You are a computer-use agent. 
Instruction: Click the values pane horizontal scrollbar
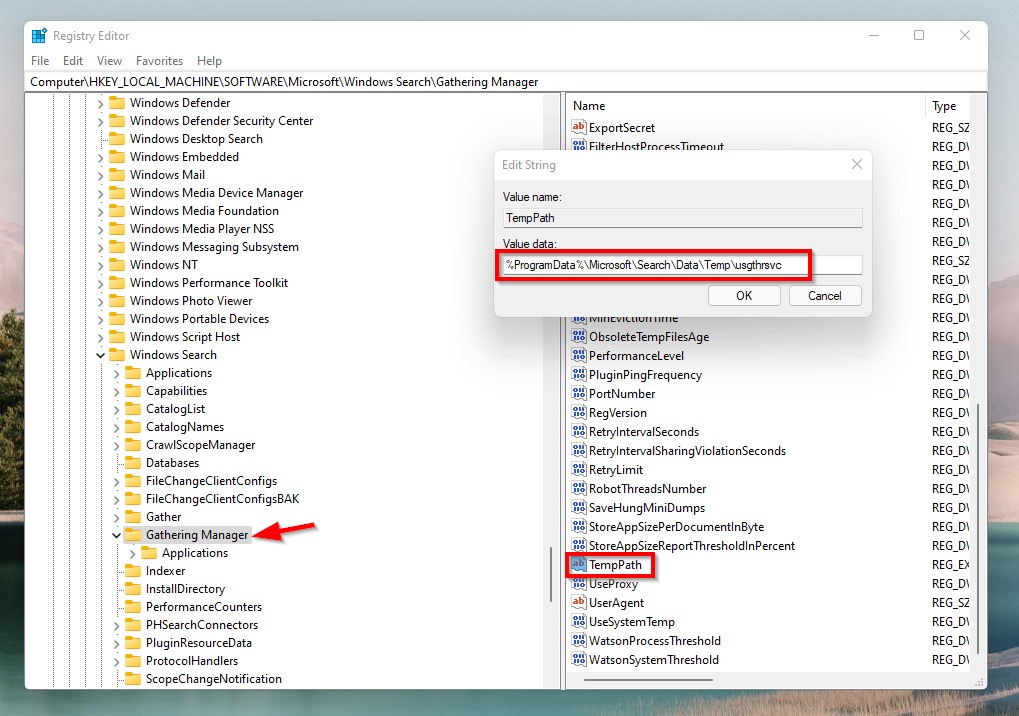648,680
